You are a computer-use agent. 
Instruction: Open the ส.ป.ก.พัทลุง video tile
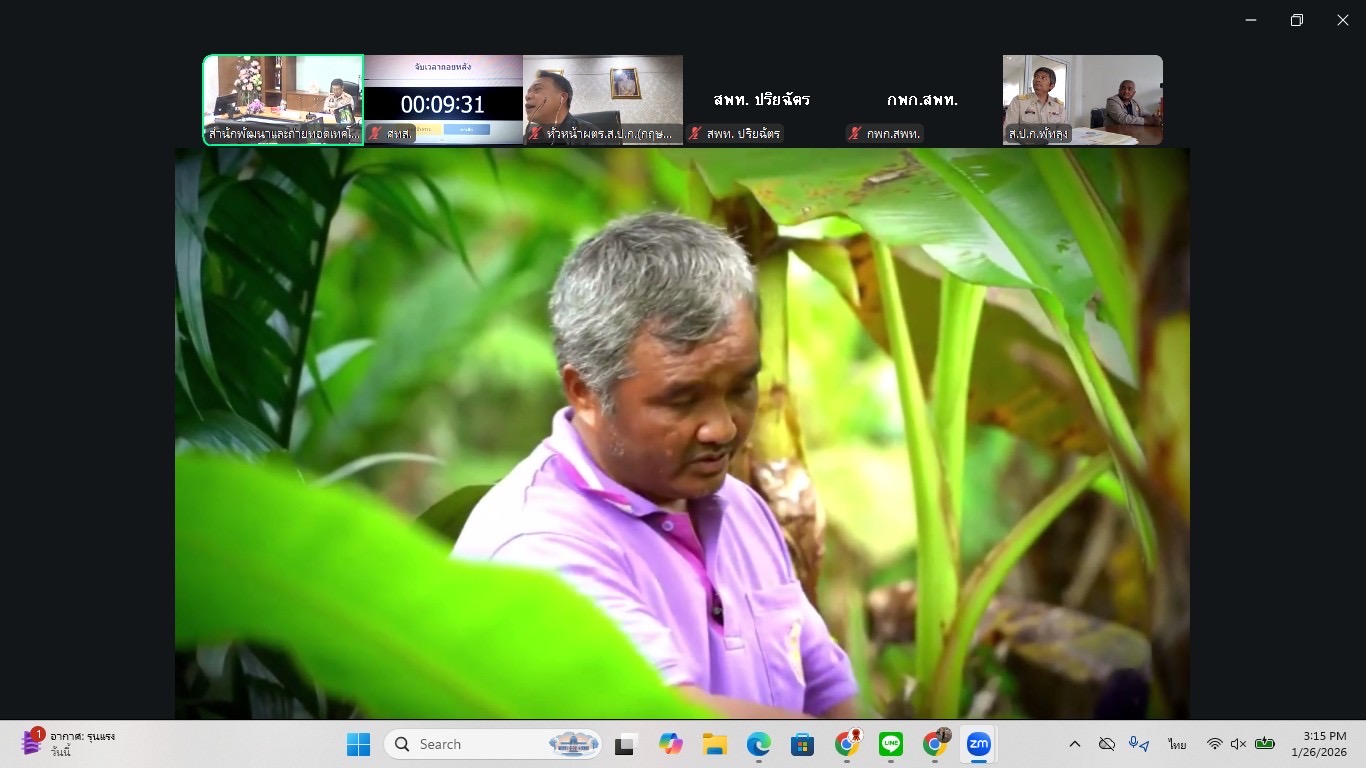pos(1082,100)
